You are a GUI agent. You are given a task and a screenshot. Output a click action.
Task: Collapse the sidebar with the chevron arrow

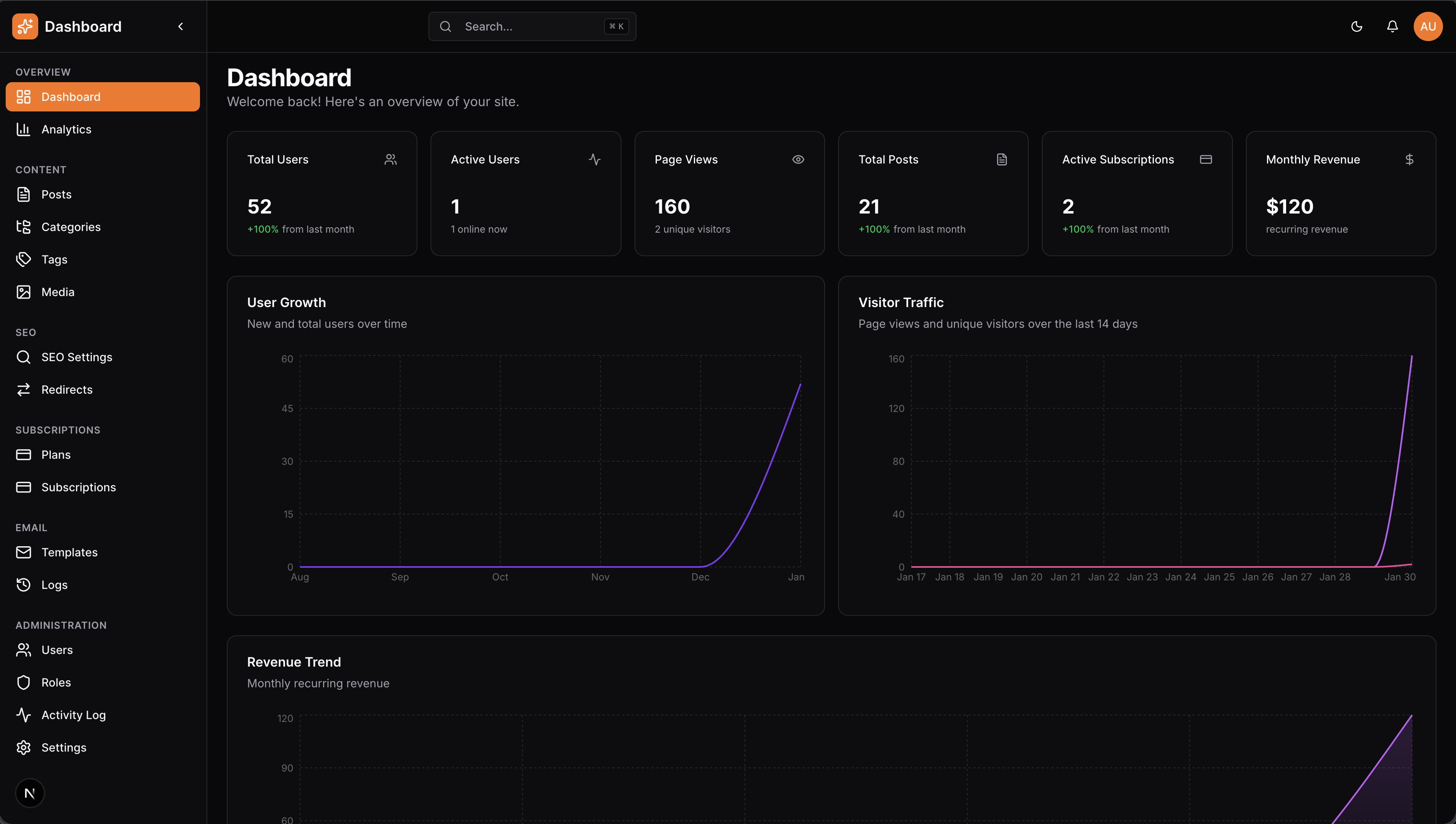click(x=180, y=26)
